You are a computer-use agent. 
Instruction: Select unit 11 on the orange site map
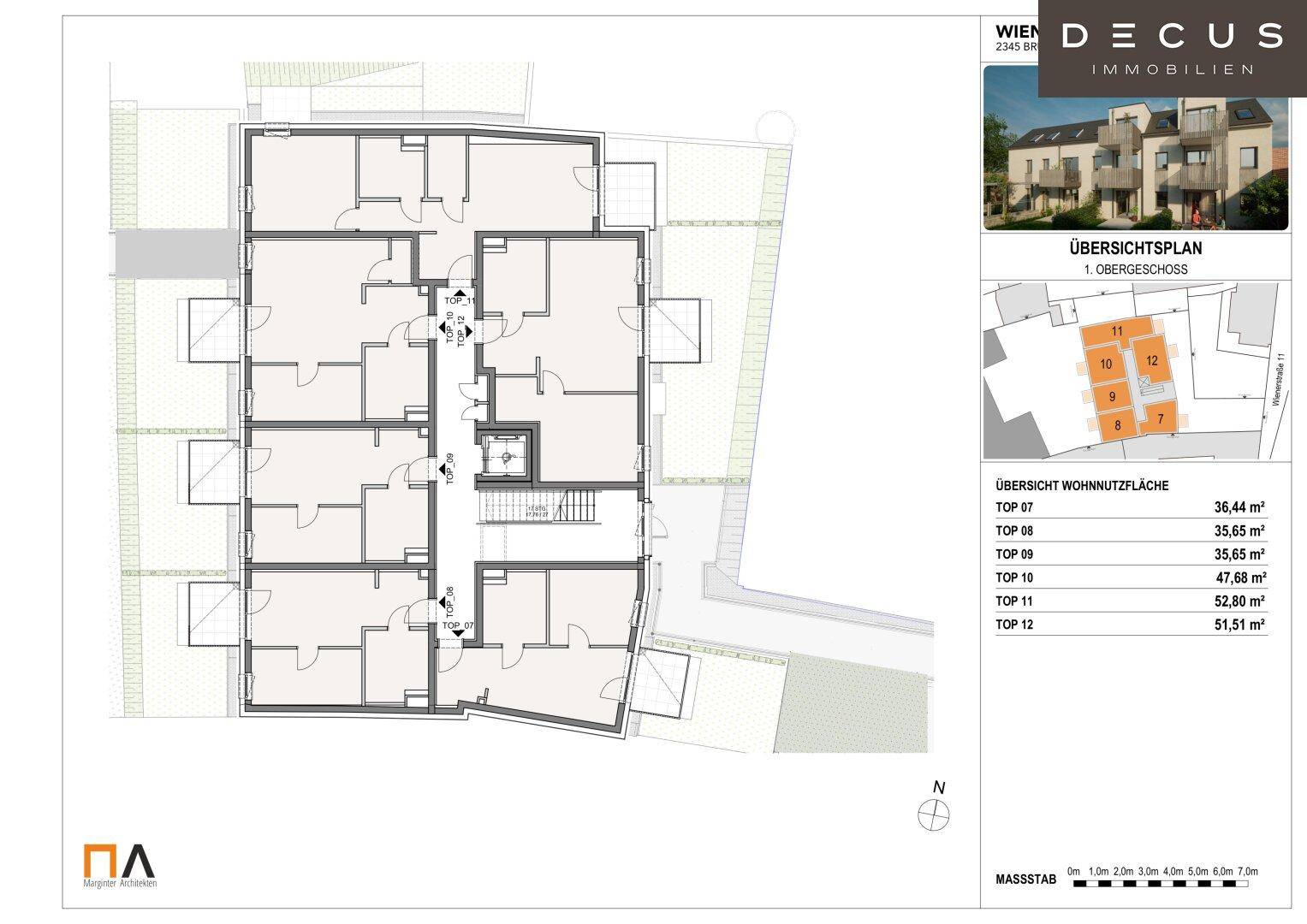click(x=1116, y=331)
